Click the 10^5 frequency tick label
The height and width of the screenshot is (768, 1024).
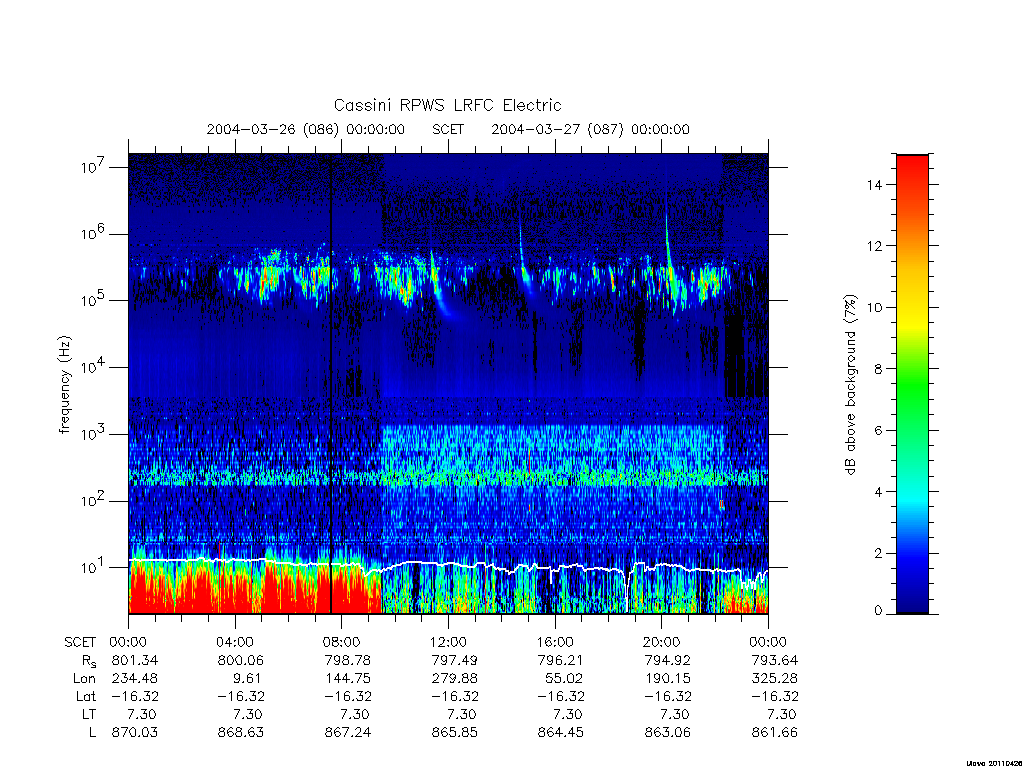click(x=93, y=300)
